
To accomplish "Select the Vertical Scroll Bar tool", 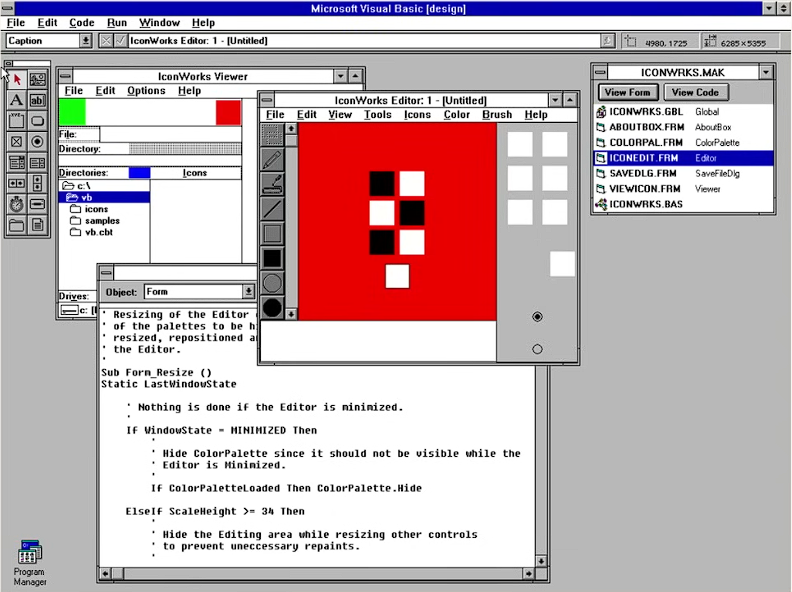I will 37,183.
